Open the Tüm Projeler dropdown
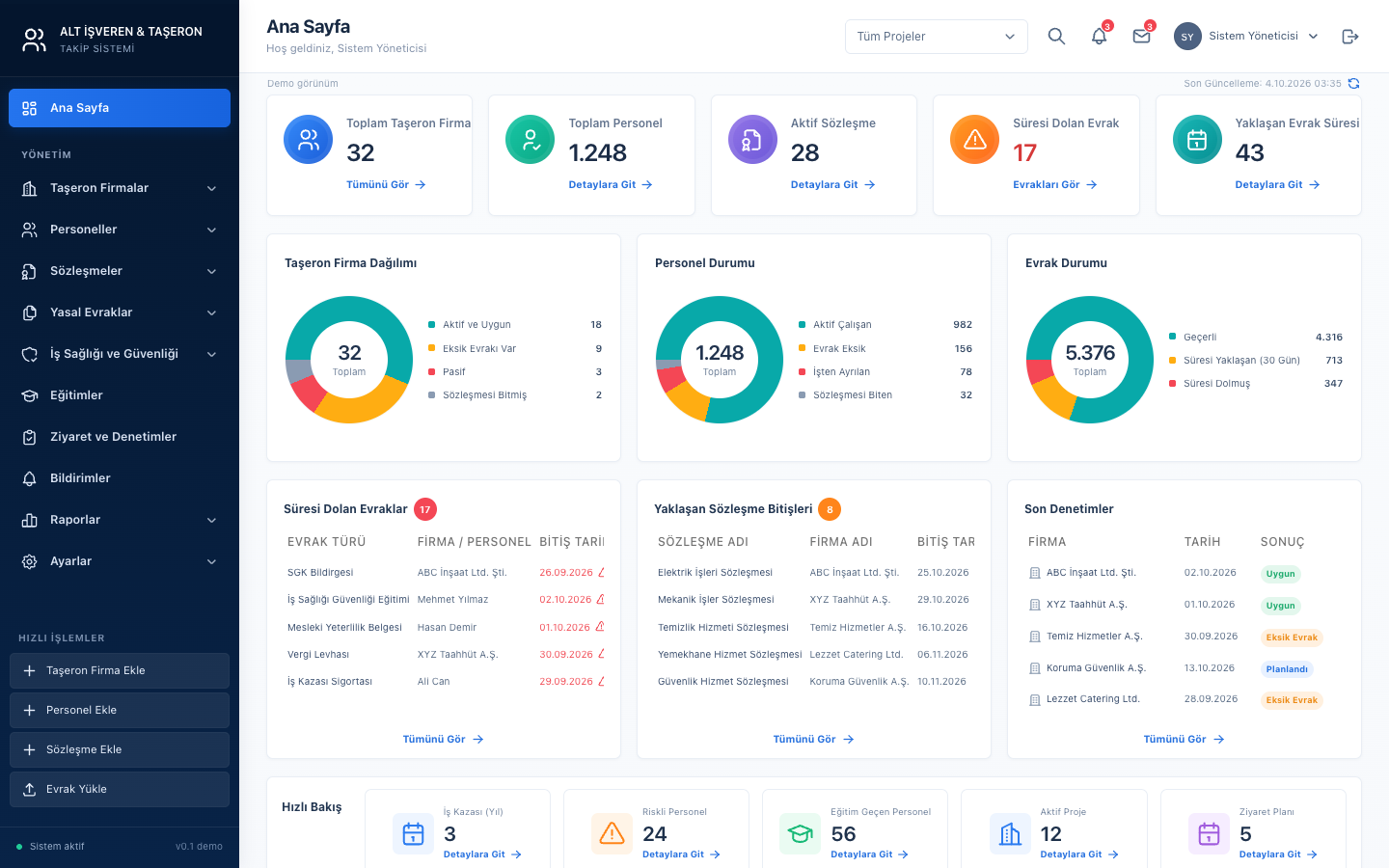Image resolution: width=1389 pixels, height=868 pixels. coord(936,37)
